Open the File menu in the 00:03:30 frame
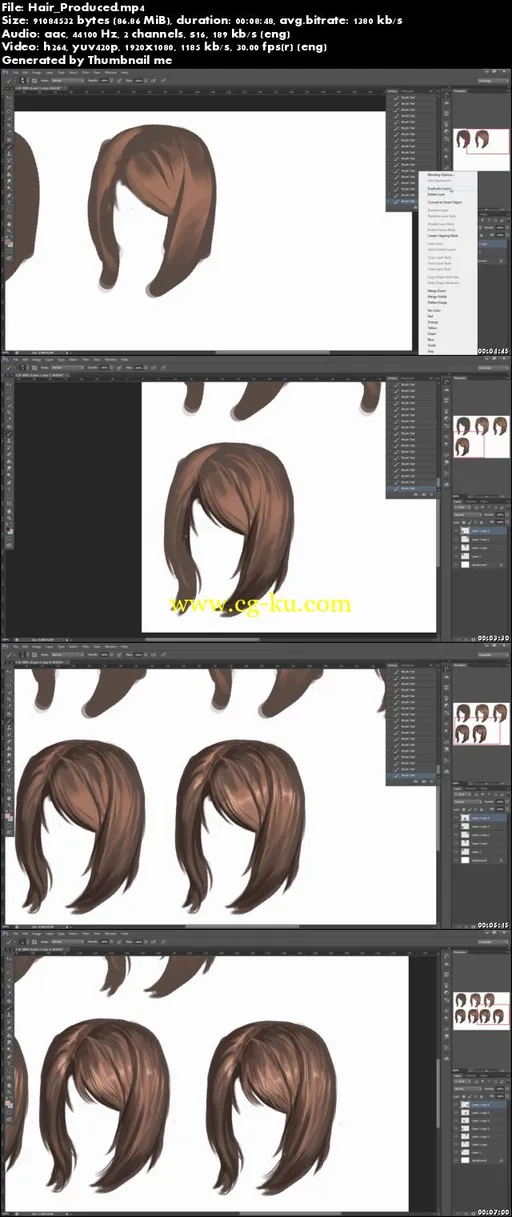The image size is (512, 1217). tap(15, 359)
